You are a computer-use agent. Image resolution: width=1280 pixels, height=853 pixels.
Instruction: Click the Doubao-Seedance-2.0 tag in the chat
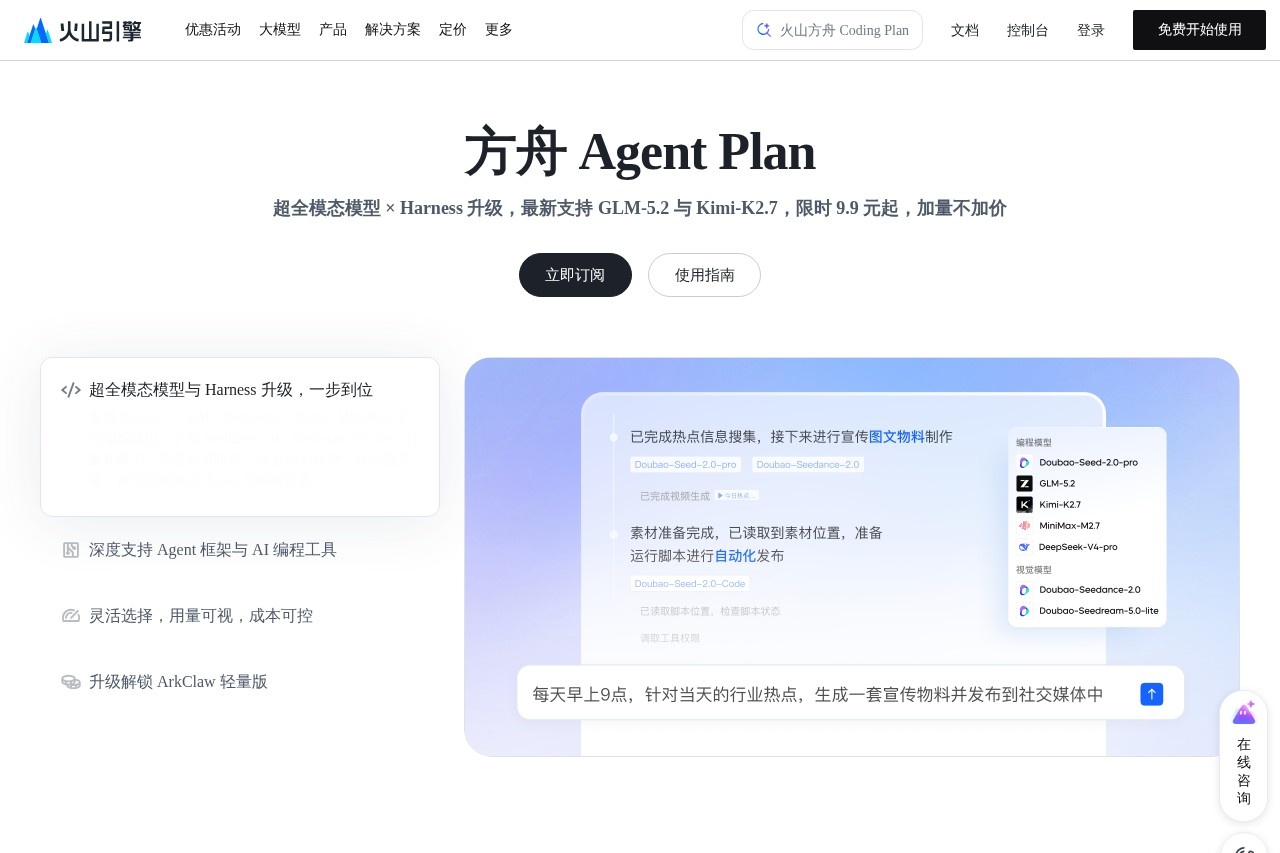(808, 464)
